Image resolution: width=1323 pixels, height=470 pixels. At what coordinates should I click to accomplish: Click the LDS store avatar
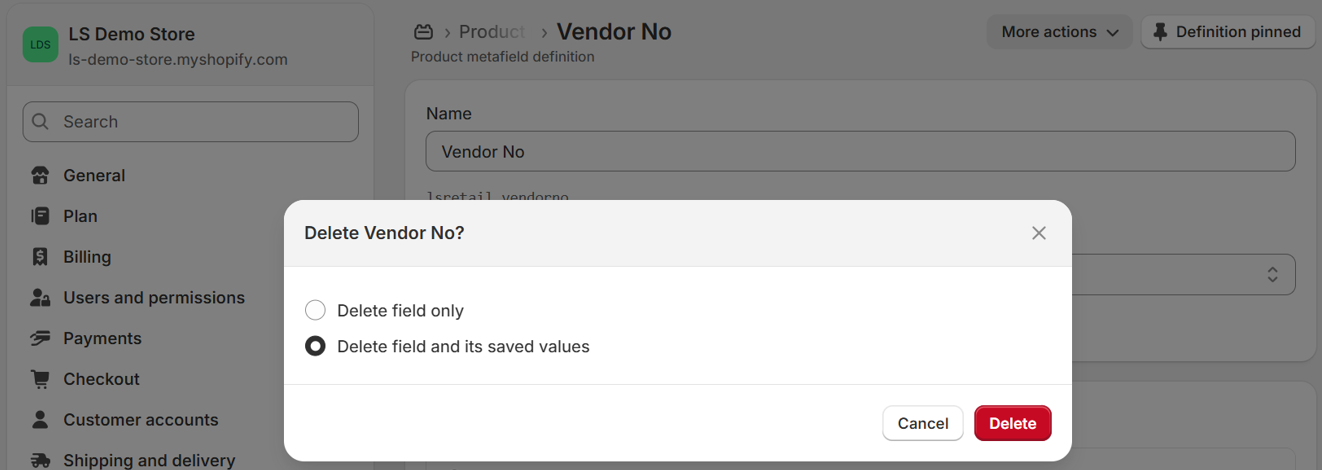point(40,45)
